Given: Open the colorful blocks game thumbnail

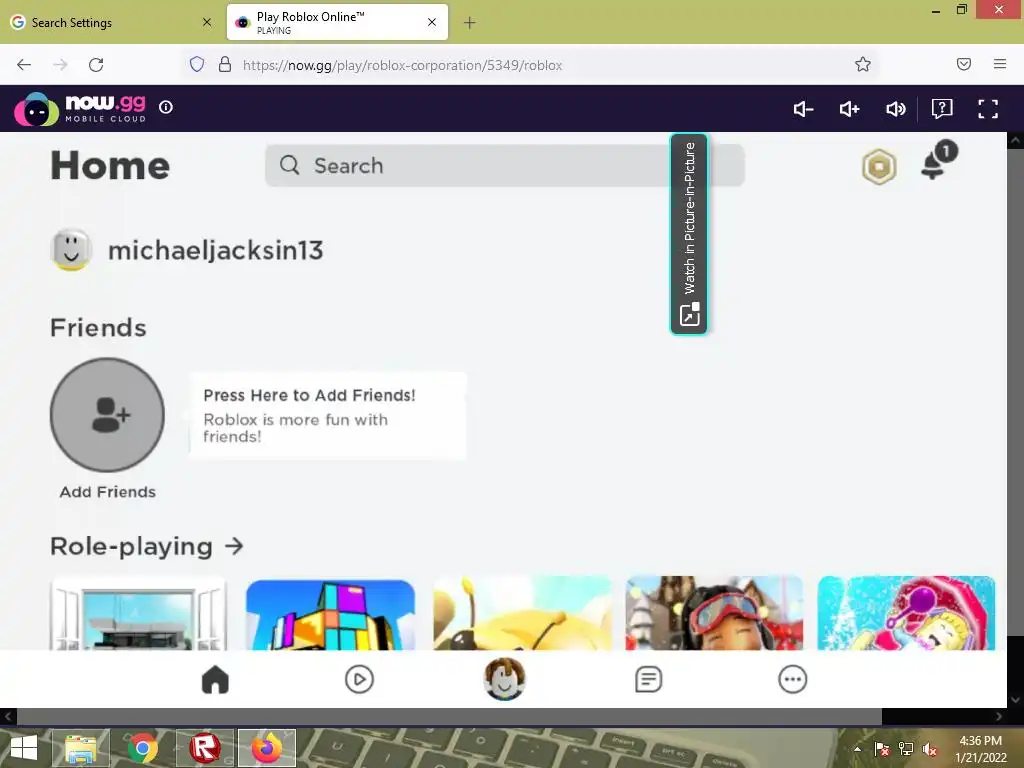Looking at the screenshot, I should coord(330,615).
